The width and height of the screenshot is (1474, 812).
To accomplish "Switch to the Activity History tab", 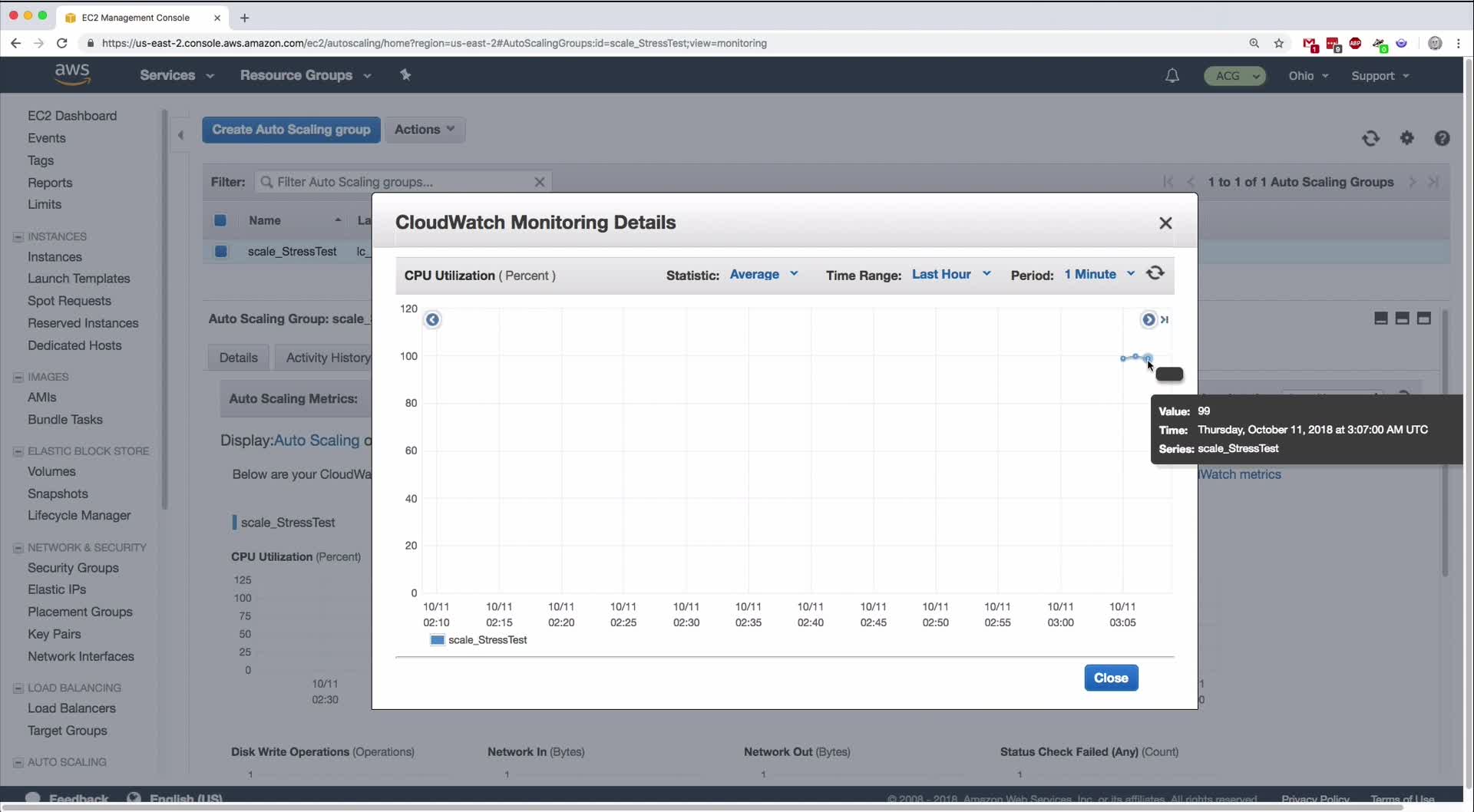I will point(328,358).
